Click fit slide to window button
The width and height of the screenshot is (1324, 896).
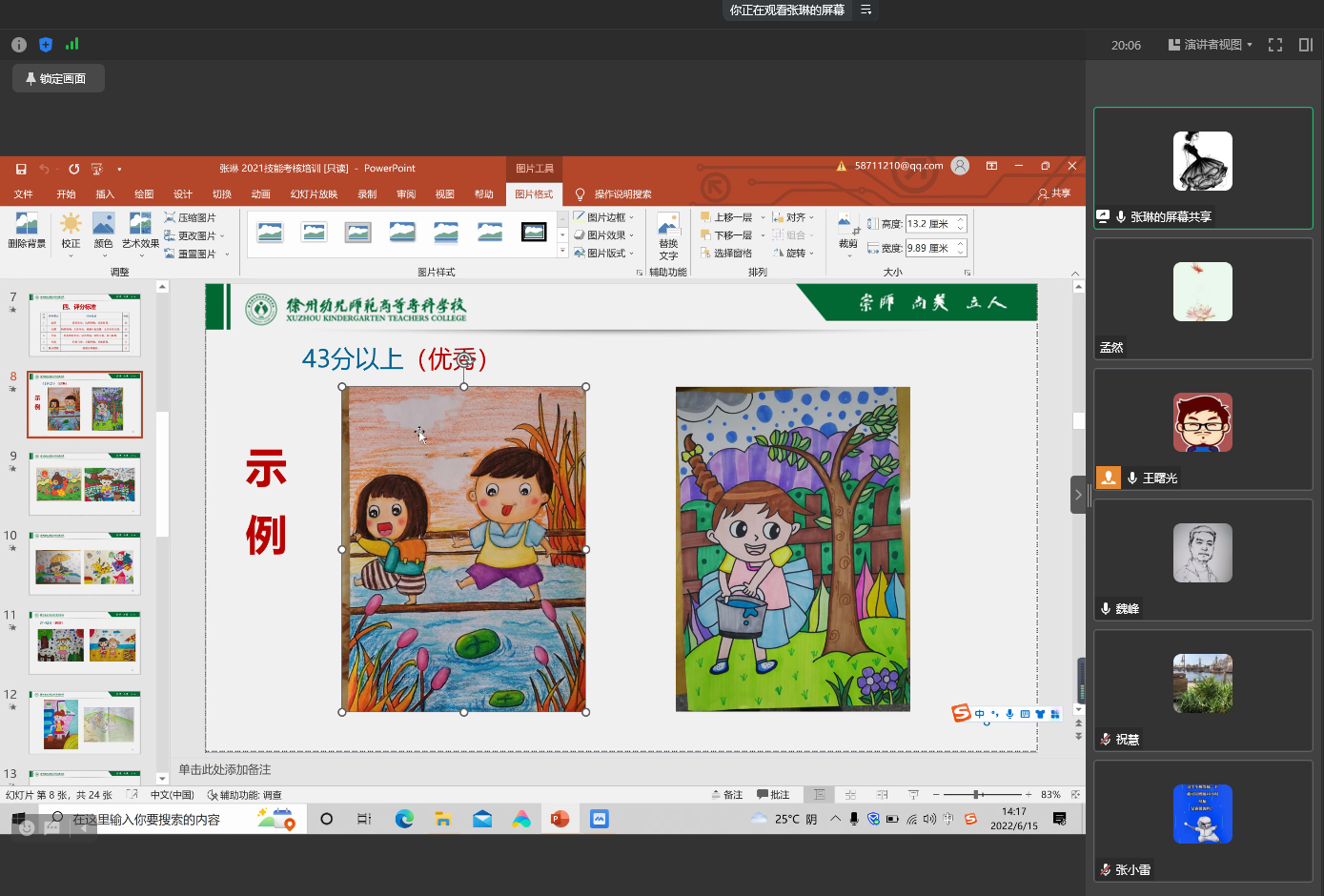pos(1075,794)
